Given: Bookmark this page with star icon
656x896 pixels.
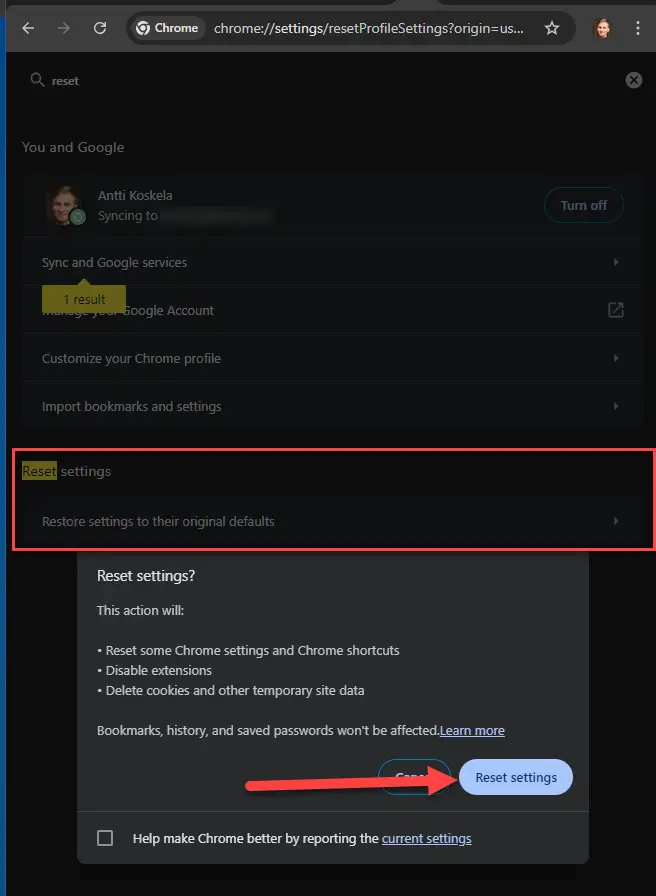Looking at the screenshot, I should tap(551, 28).
